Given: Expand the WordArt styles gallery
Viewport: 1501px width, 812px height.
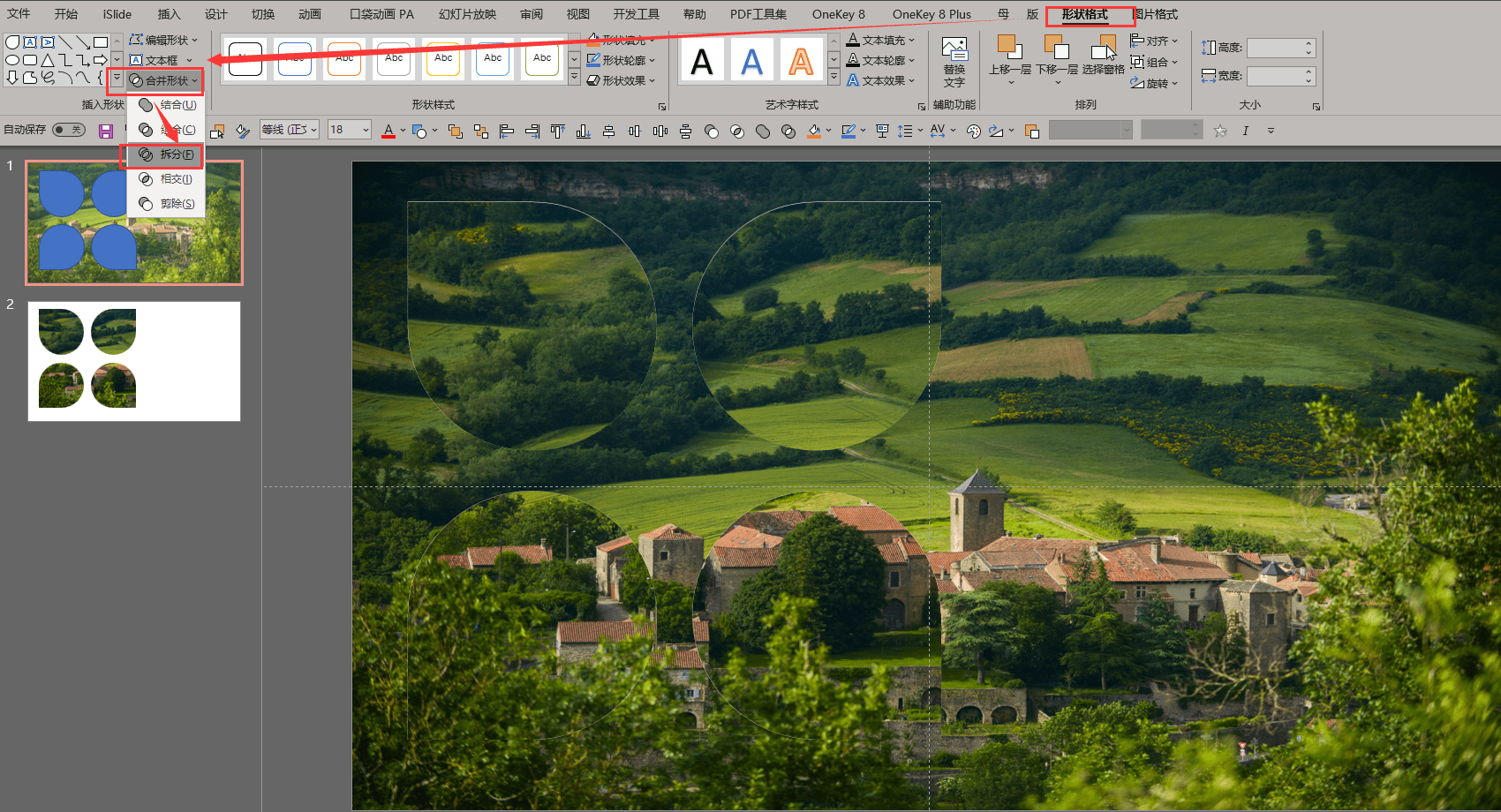Looking at the screenshot, I should point(834,78).
